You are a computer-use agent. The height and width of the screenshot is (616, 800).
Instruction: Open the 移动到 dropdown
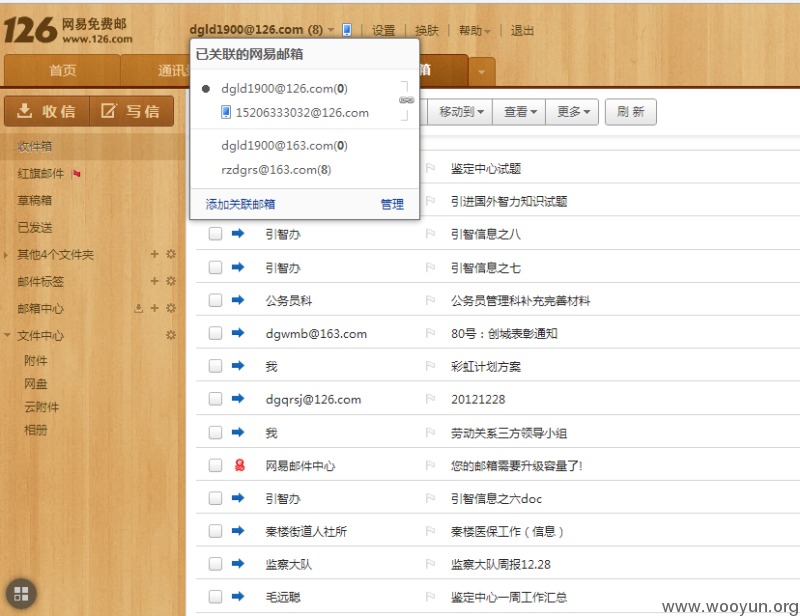(460, 112)
